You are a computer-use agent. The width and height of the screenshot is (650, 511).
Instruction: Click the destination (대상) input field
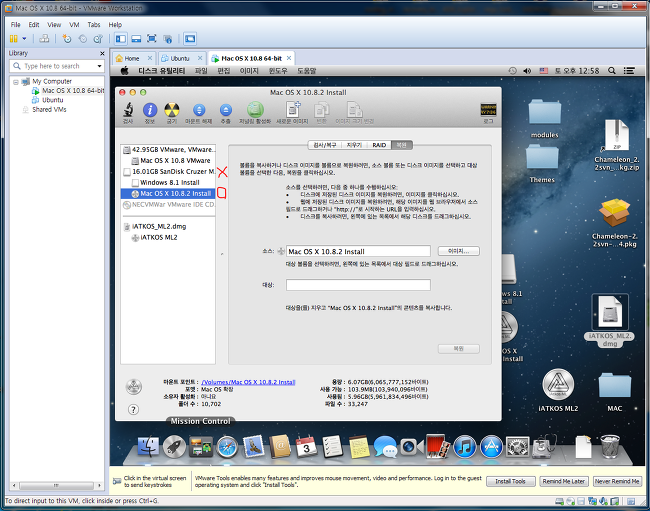point(358,285)
